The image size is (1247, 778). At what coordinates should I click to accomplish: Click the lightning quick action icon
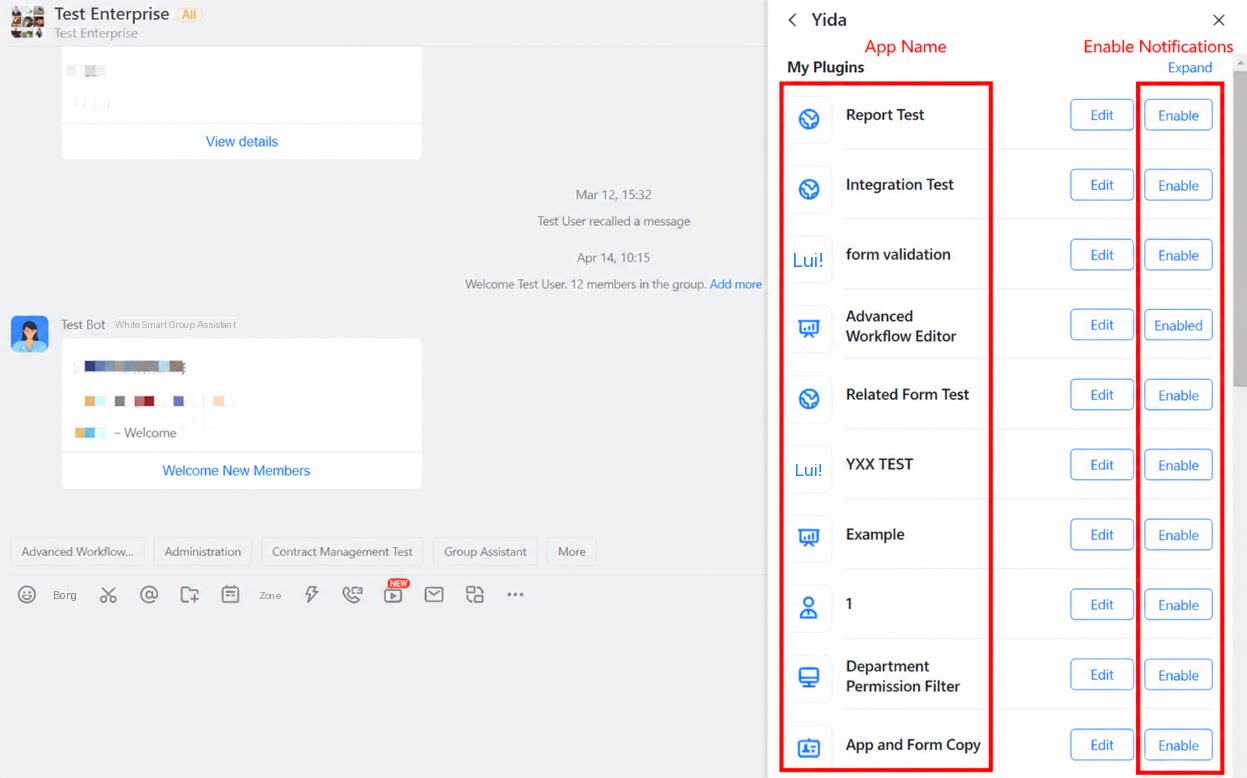coord(312,595)
